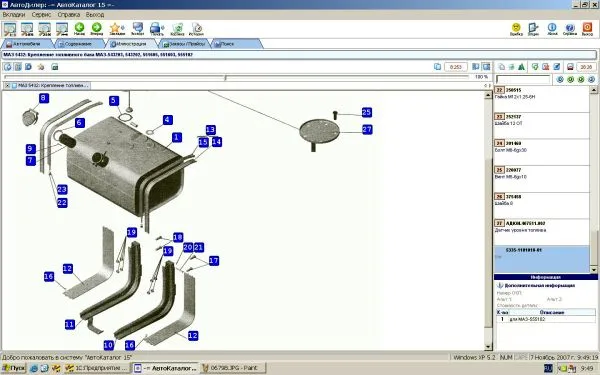Open the Печать print dropdown arrow

163,28
